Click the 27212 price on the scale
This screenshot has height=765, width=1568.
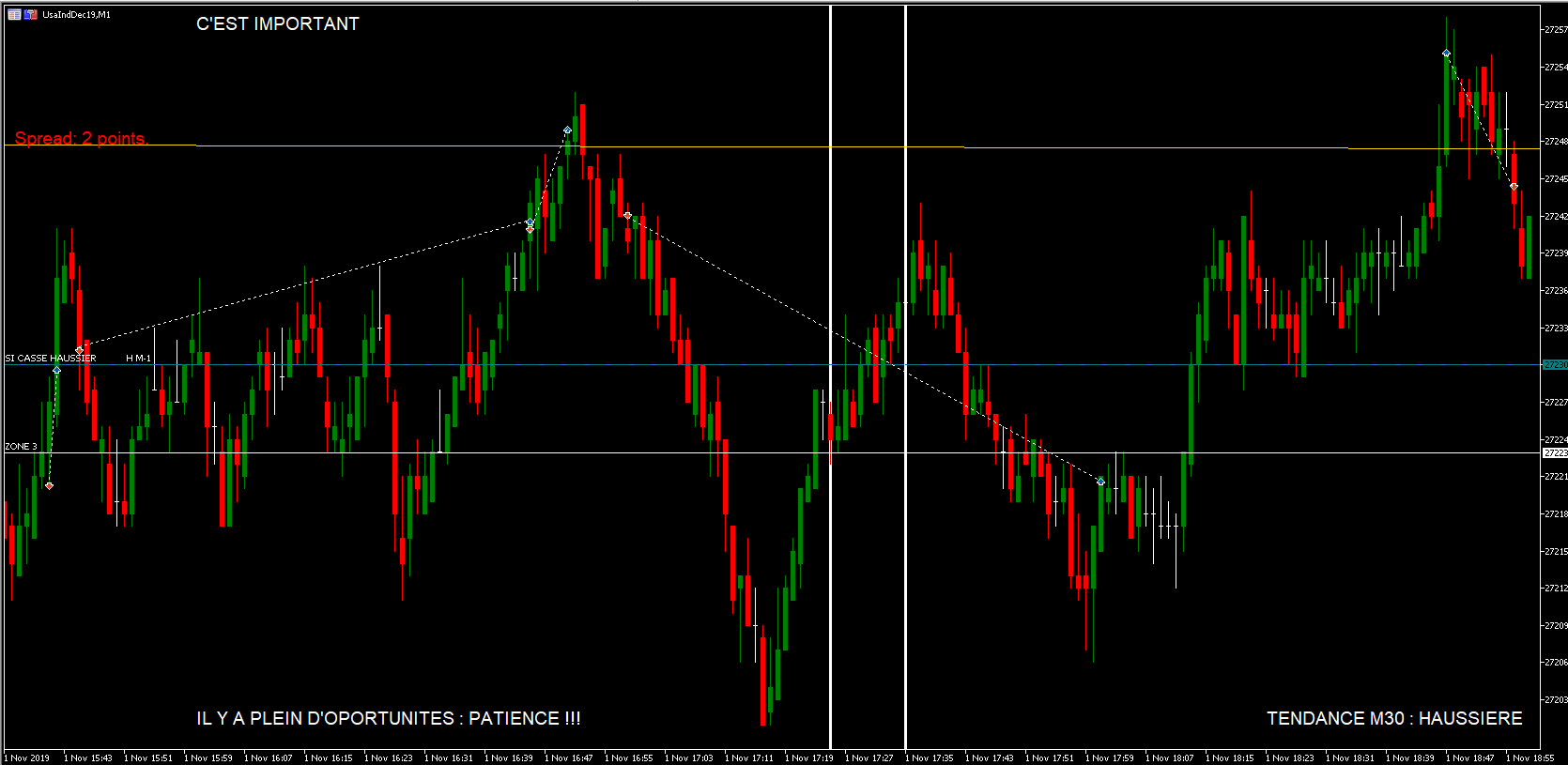tap(1556, 589)
